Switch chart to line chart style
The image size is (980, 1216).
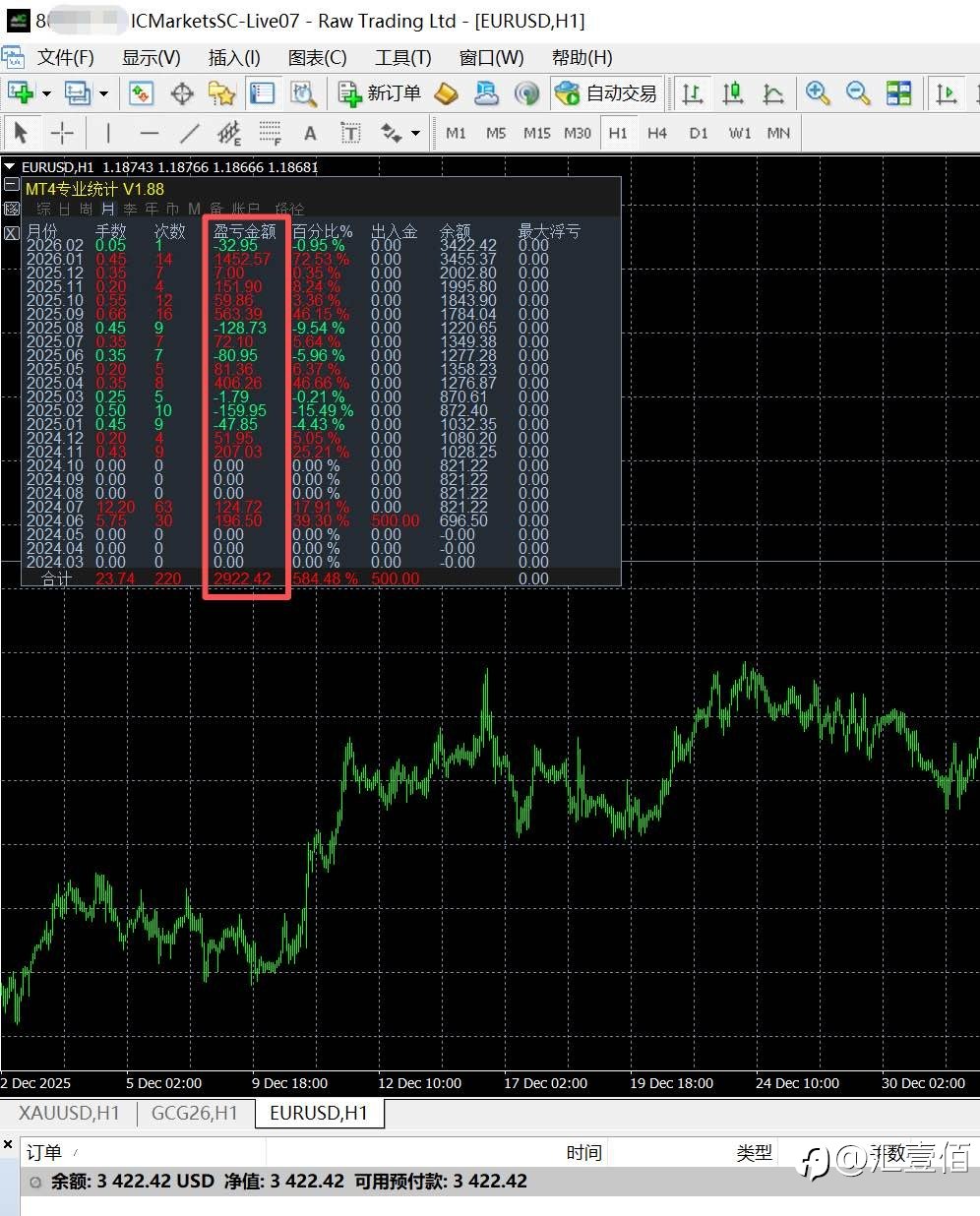[773, 93]
